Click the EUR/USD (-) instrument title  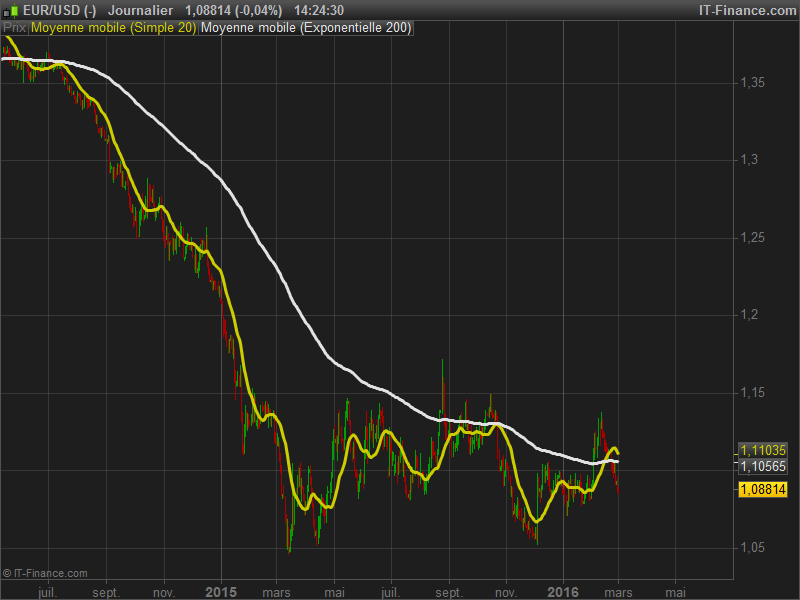[60, 10]
